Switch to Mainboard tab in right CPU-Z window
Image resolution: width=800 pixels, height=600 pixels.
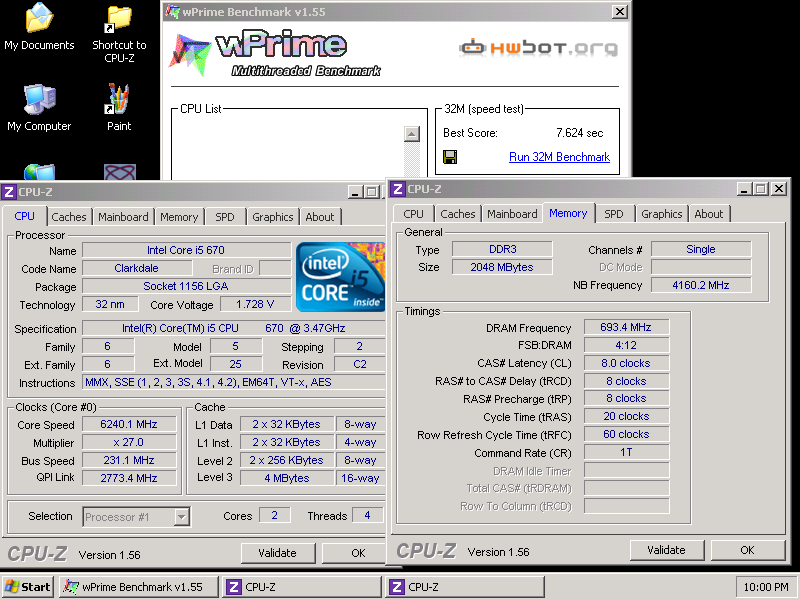512,214
